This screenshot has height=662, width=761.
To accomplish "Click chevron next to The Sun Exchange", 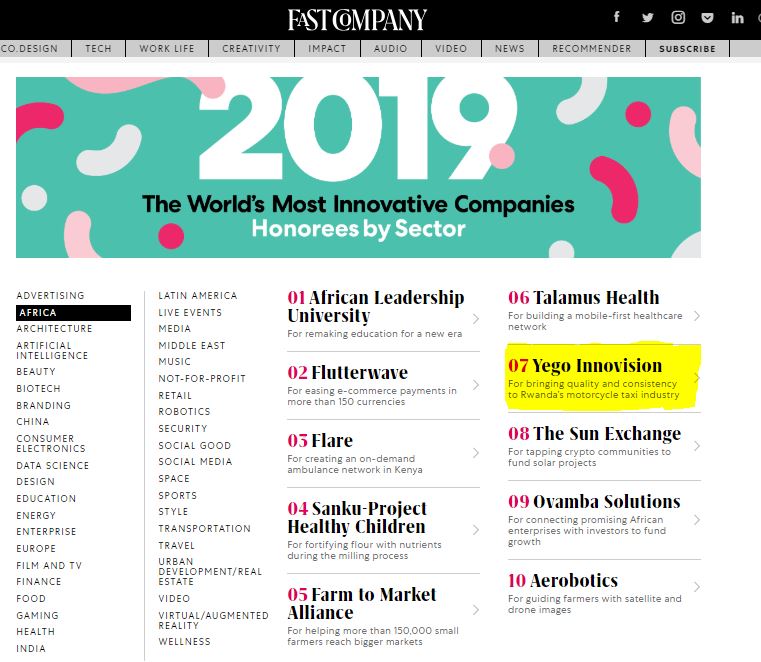I will coord(697,446).
